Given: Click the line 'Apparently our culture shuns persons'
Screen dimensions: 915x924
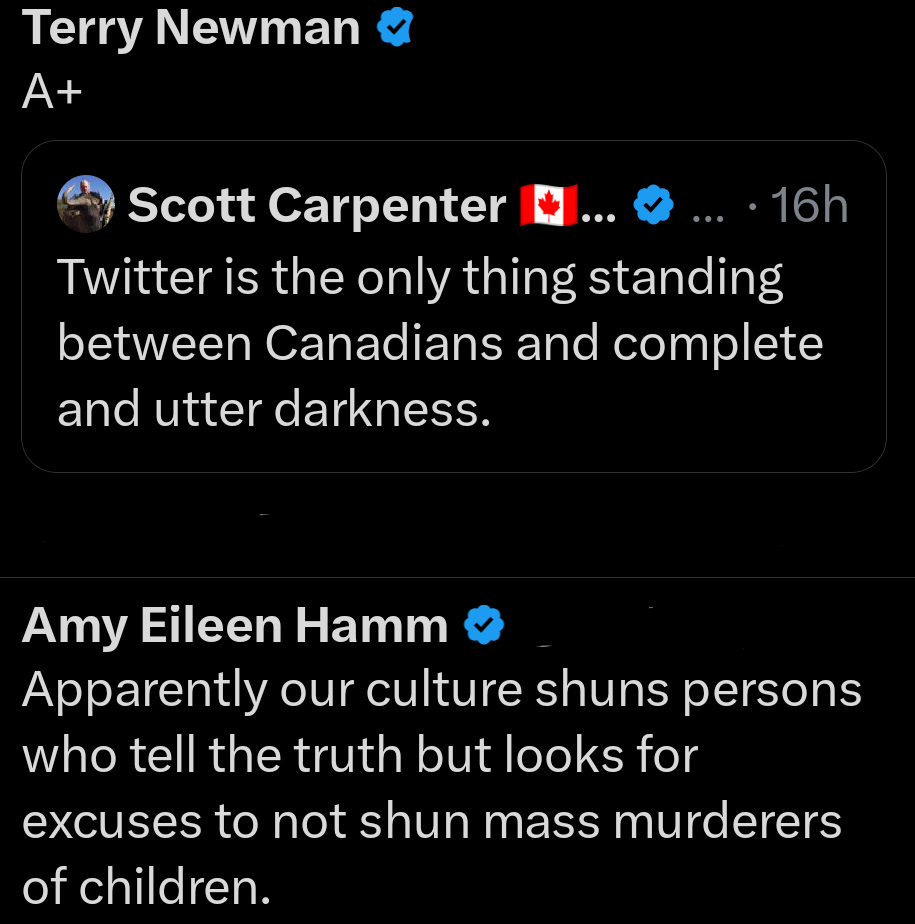Looking at the screenshot, I should pos(441,690).
